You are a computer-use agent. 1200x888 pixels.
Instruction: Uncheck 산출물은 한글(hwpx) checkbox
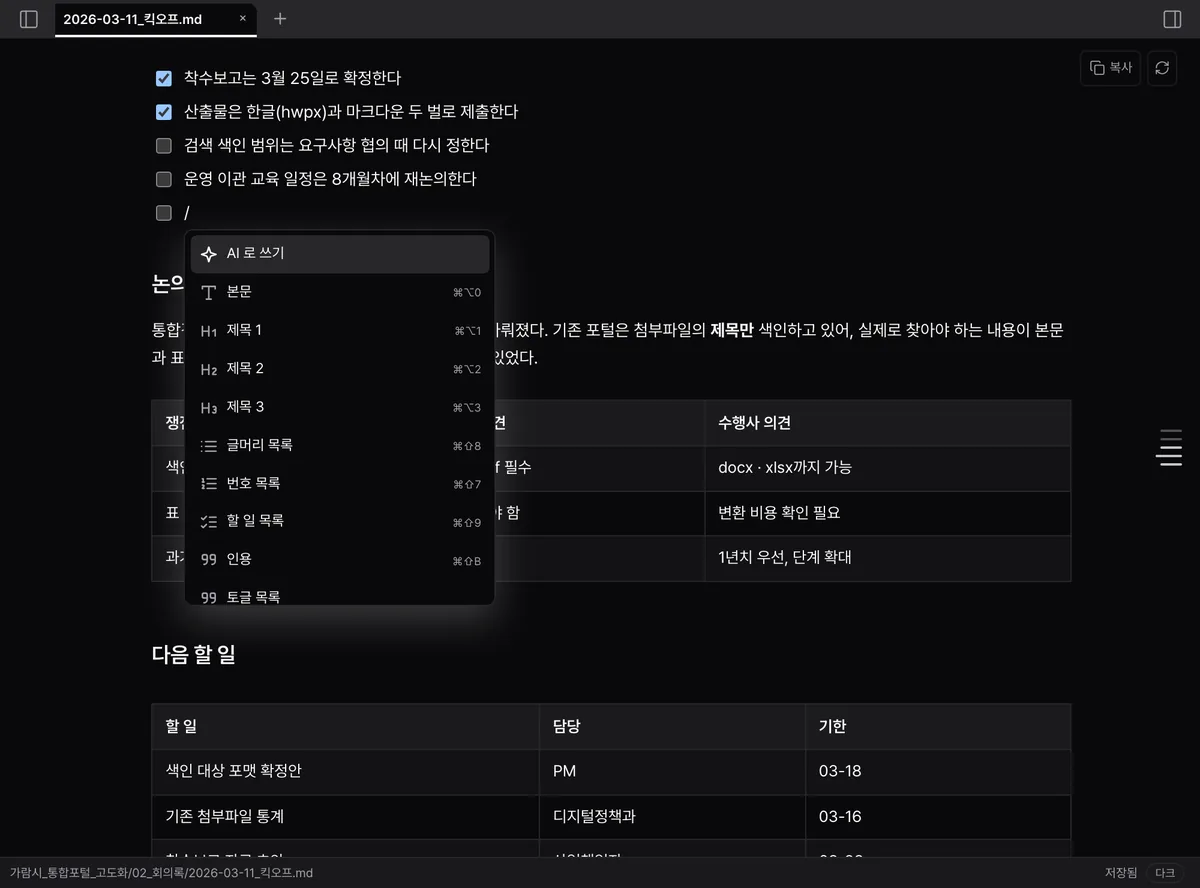tap(164, 112)
